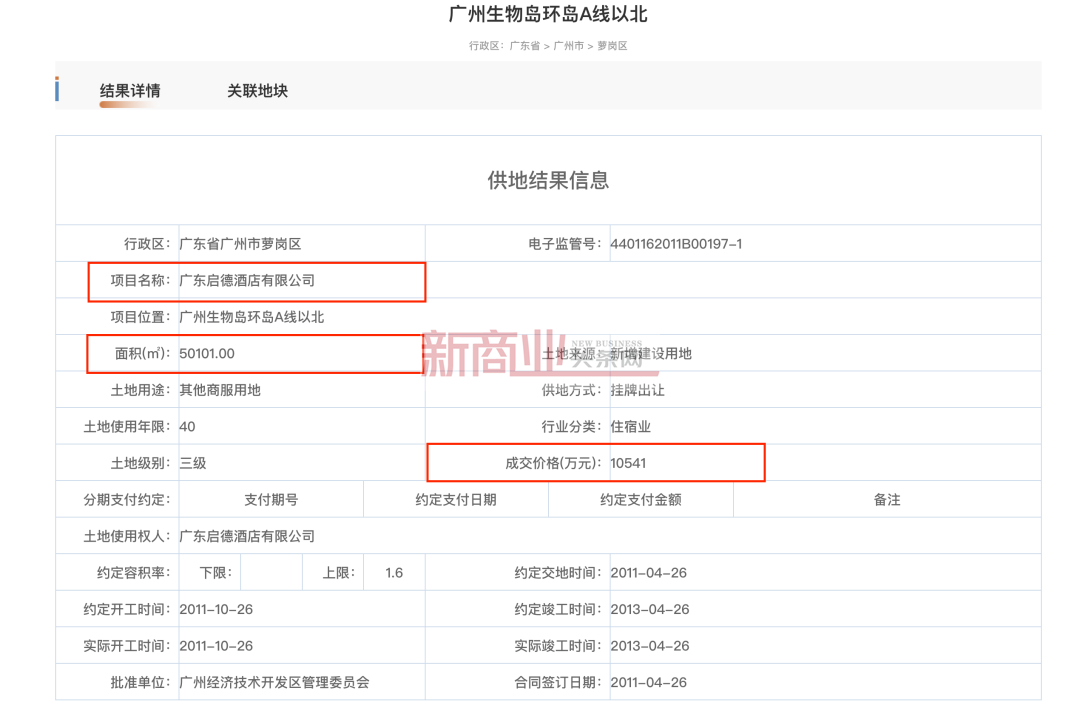1080x702 pixels.
Task: Select land grade value 三级
Action: coord(193,463)
